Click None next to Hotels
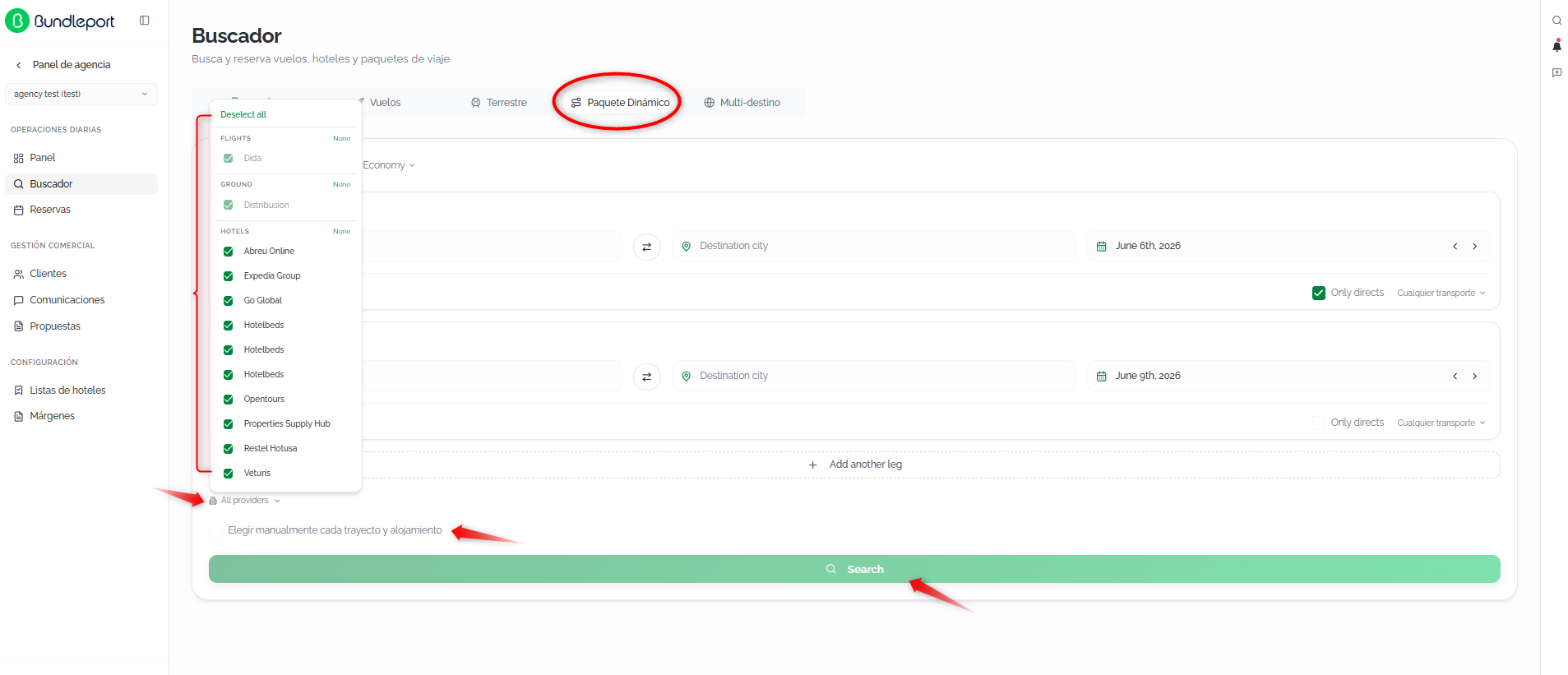This screenshot has height=675, width=1568. point(342,231)
